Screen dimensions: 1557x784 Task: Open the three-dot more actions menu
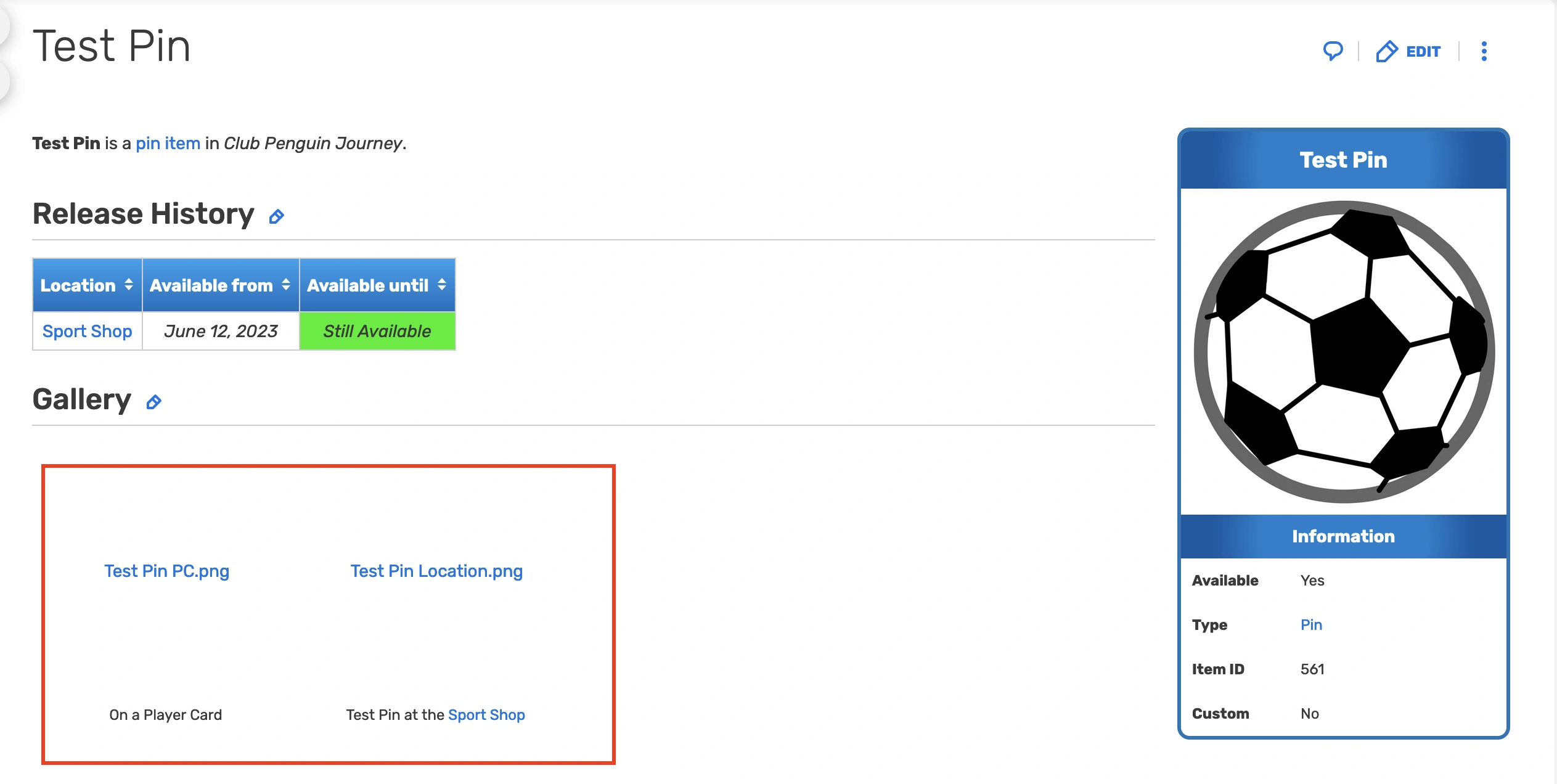point(1484,51)
